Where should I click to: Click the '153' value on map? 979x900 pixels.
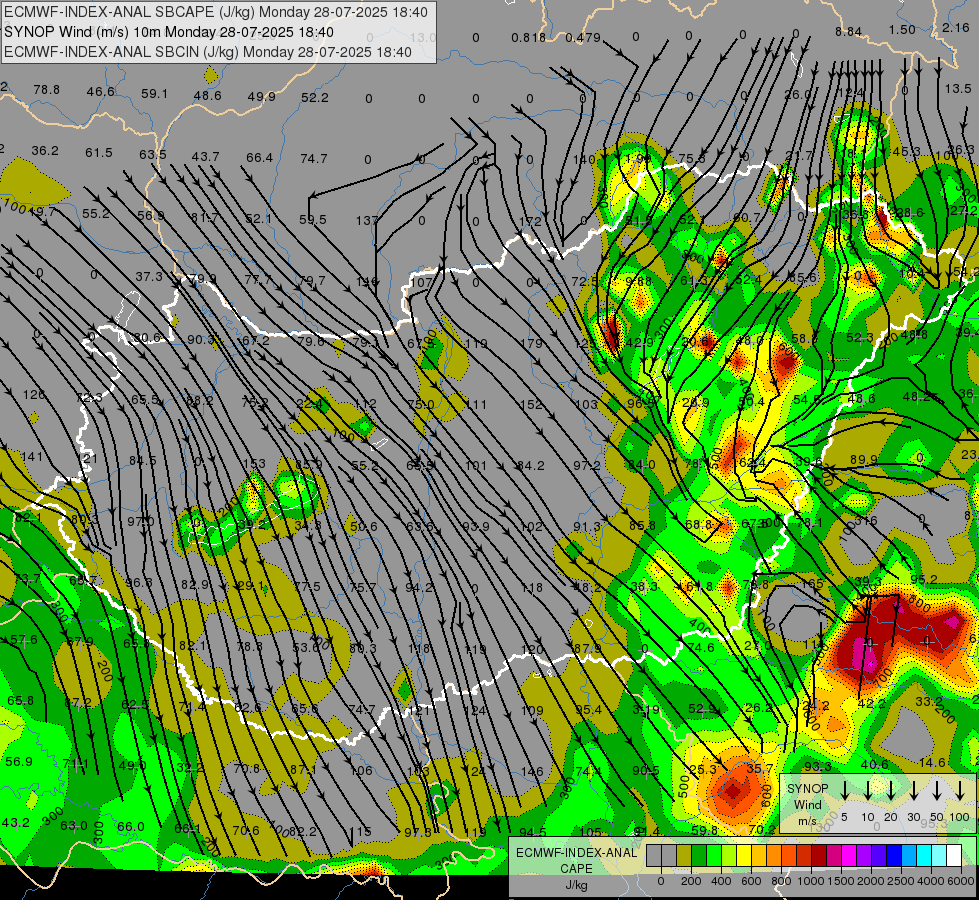254,463
